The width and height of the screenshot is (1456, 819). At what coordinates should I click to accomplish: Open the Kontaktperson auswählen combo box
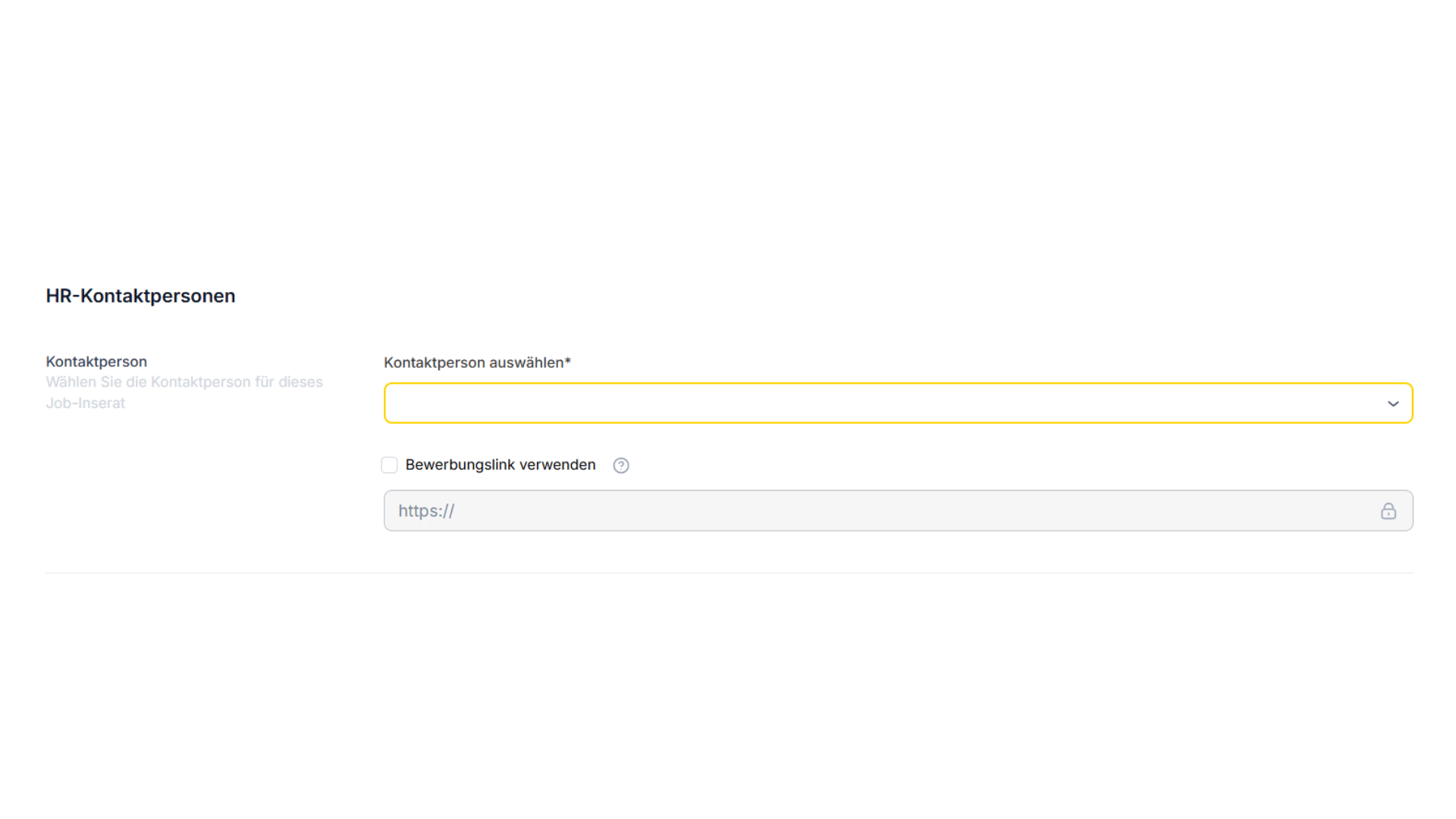point(898,403)
